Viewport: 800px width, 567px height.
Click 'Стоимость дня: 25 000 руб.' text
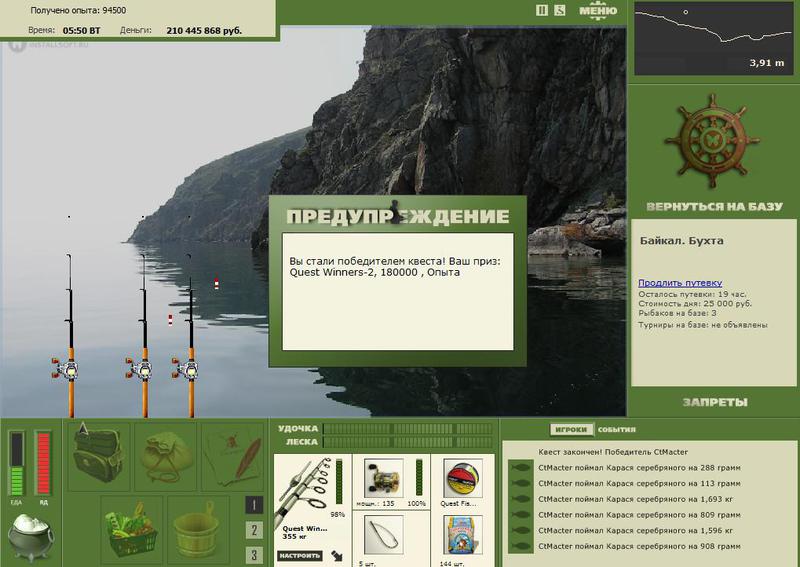click(x=695, y=304)
